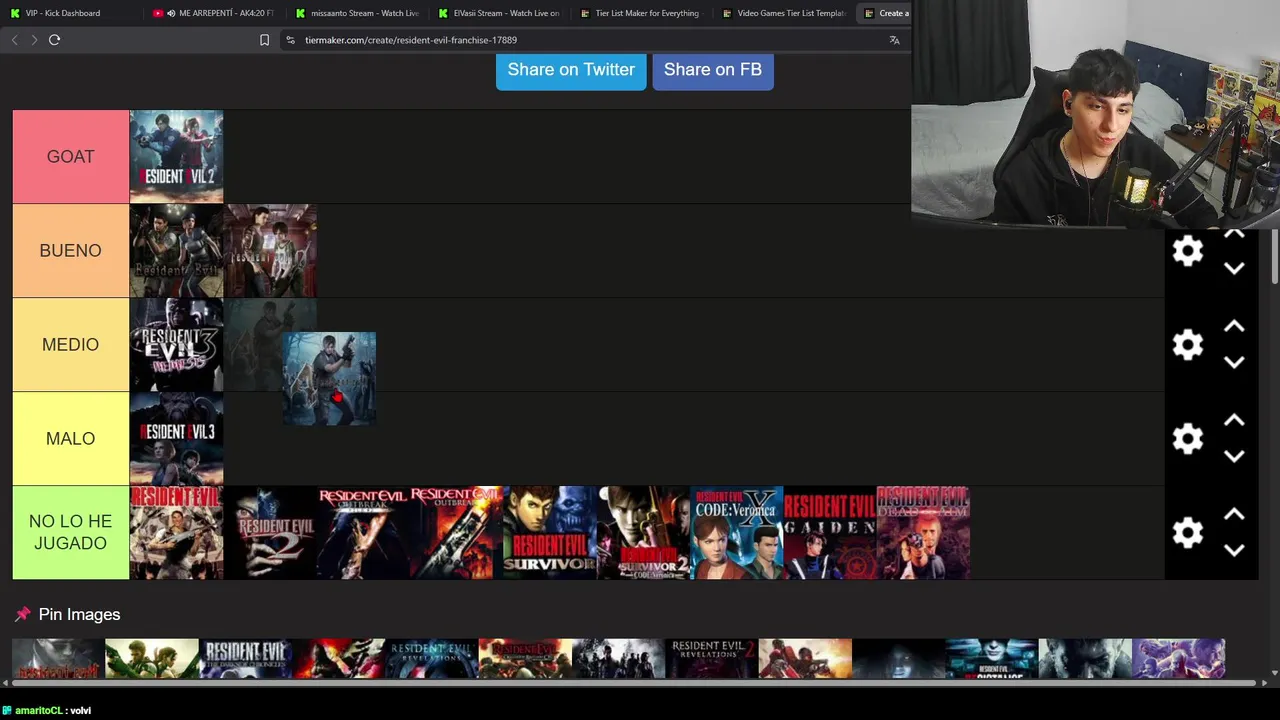Screen dimensions: 1280x720
Task: Select Resident Evil 3 remake in MALO row
Action: (176, 439)
